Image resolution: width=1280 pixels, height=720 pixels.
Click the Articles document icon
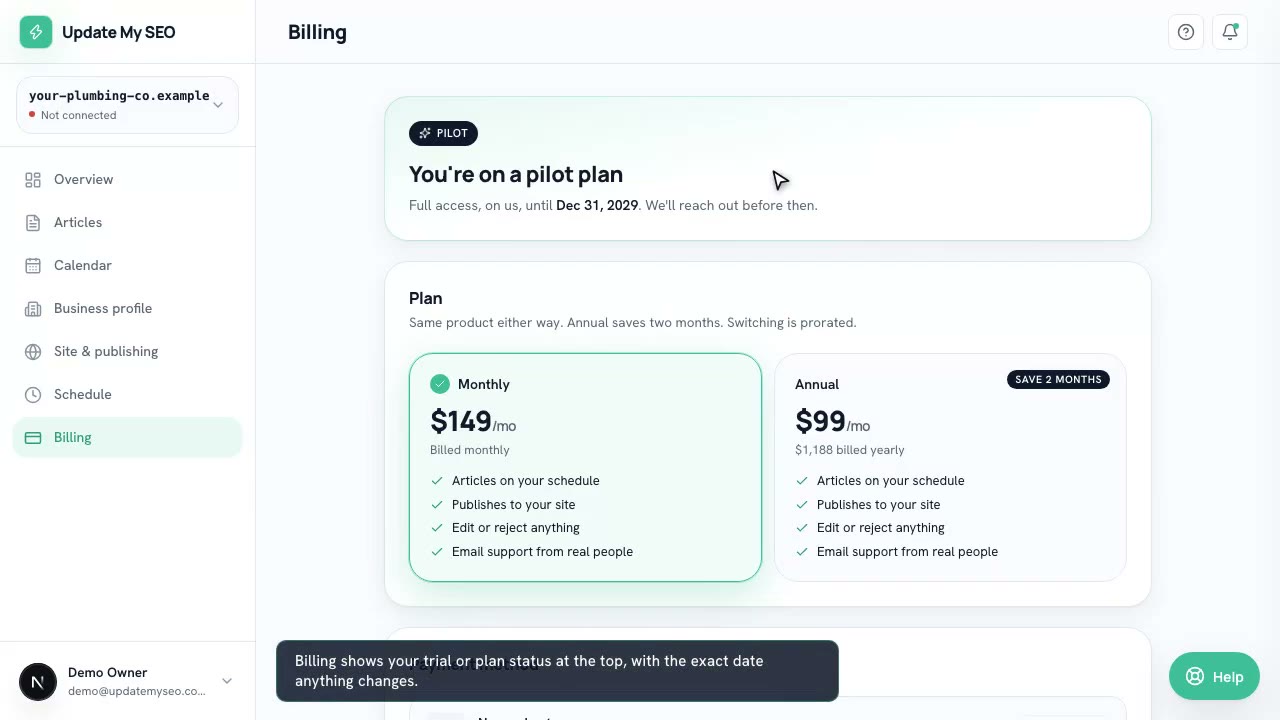pos(33,223)
